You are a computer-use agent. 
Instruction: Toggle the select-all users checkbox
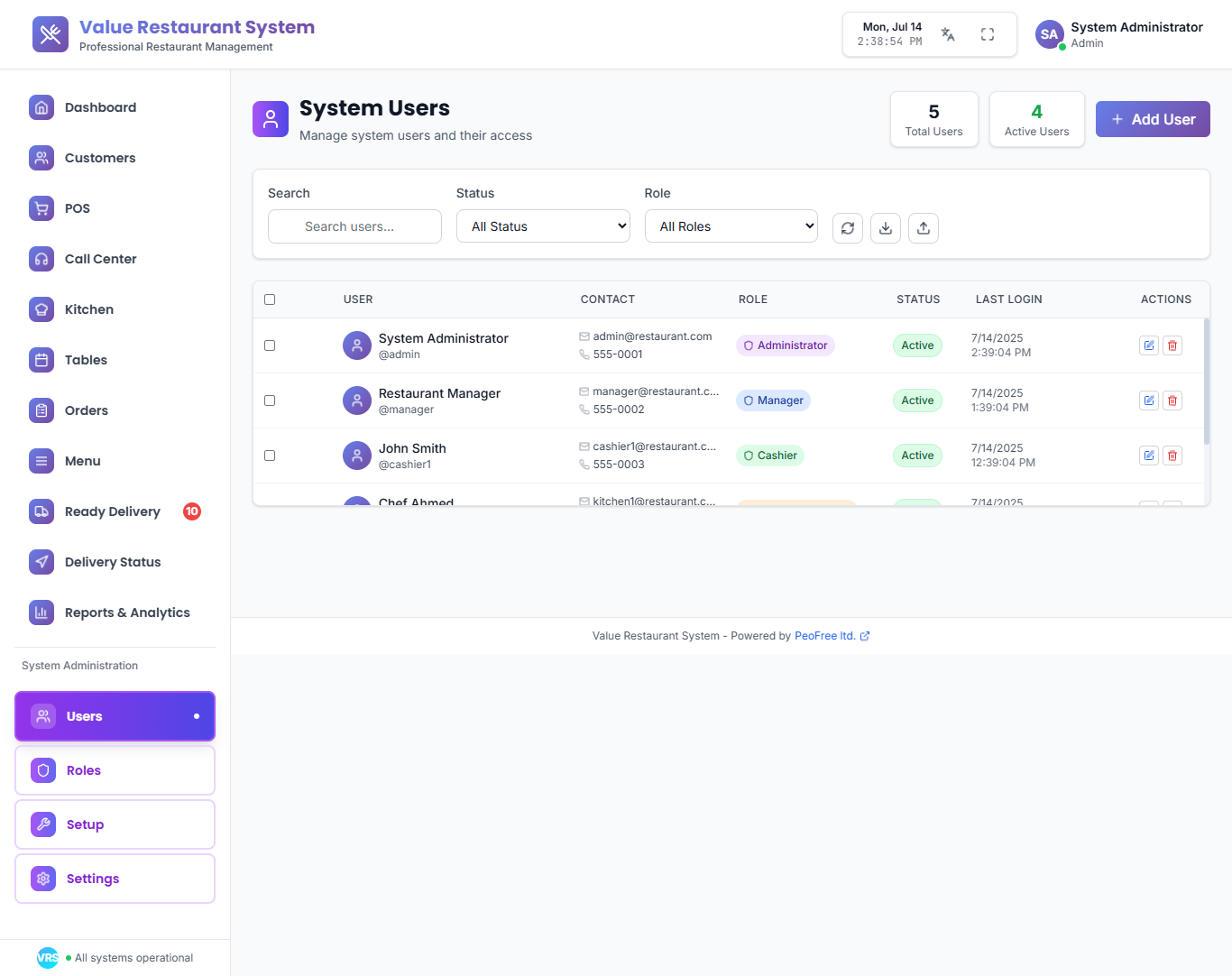click(x=270, y=299)
